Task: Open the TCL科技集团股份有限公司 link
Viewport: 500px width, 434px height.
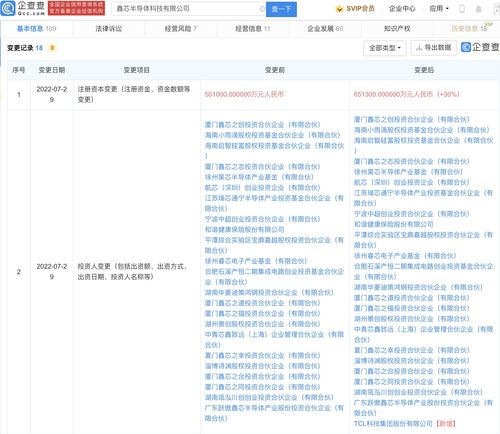Action: [393, 424]
